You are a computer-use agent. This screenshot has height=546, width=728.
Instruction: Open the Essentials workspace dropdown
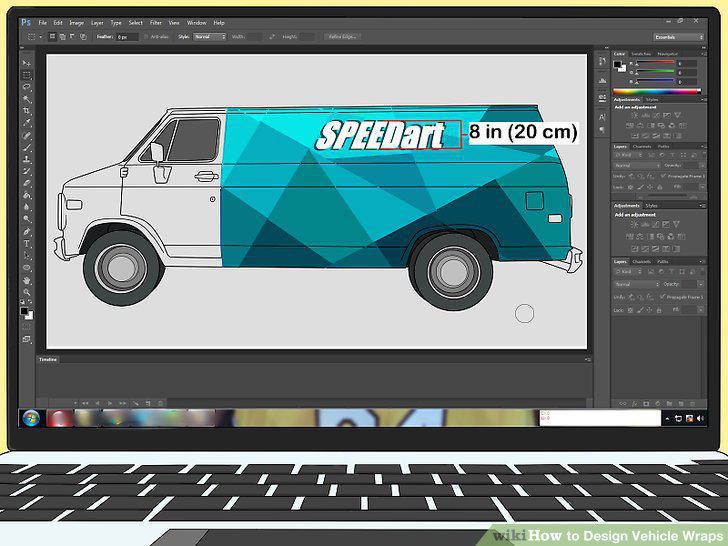679,37
